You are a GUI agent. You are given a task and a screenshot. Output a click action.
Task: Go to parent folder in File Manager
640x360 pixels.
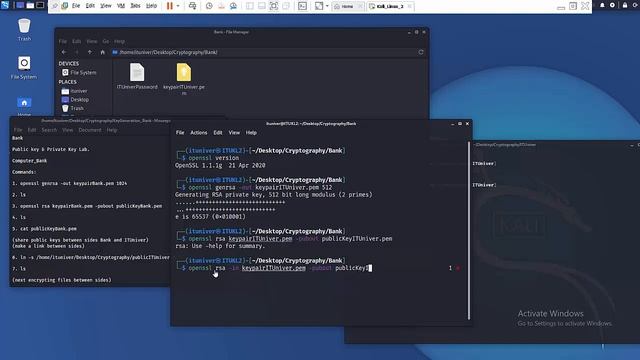90,52
